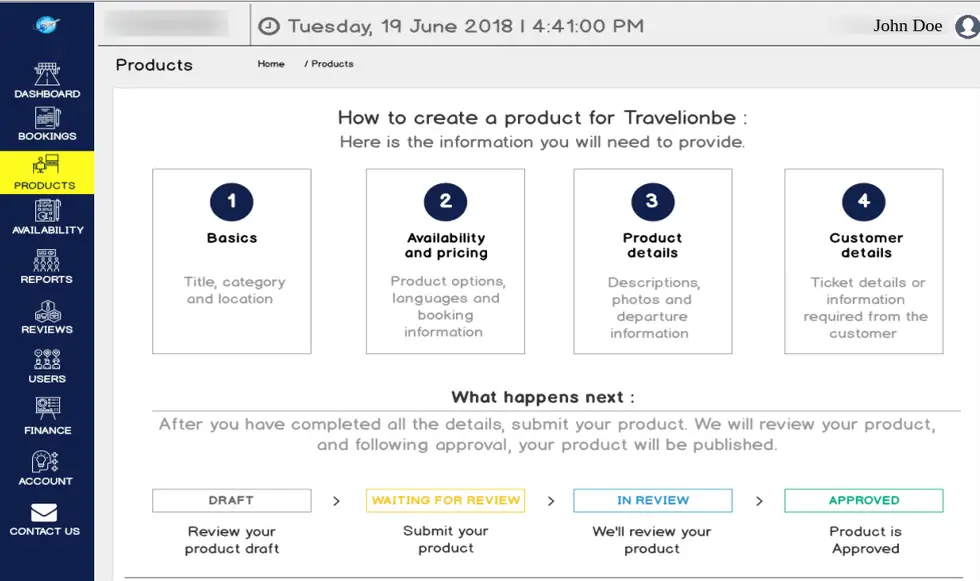Click the 'Ticket details or information' text
The width and height of the screenshot is (980, 581).
pyautogui.click(x=866, y=308)
